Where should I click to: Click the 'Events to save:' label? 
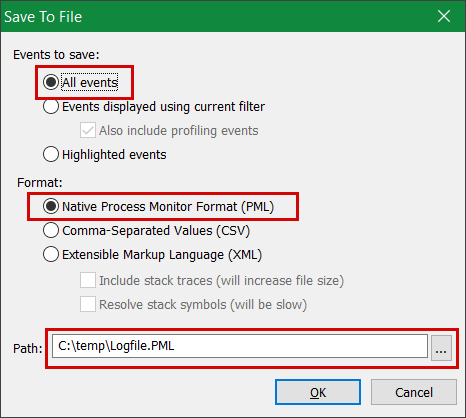56,54
